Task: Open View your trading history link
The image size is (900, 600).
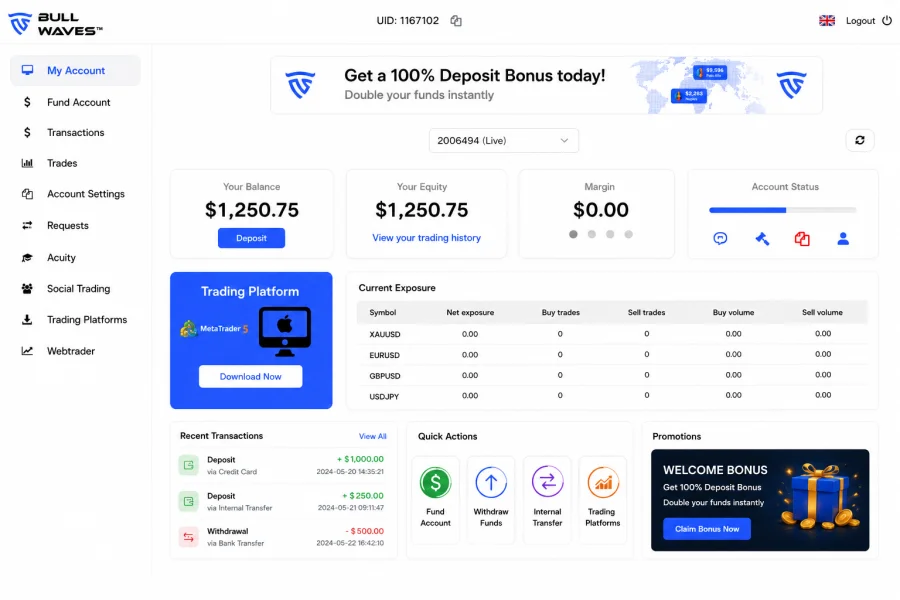Action: [x=426, y=238]
